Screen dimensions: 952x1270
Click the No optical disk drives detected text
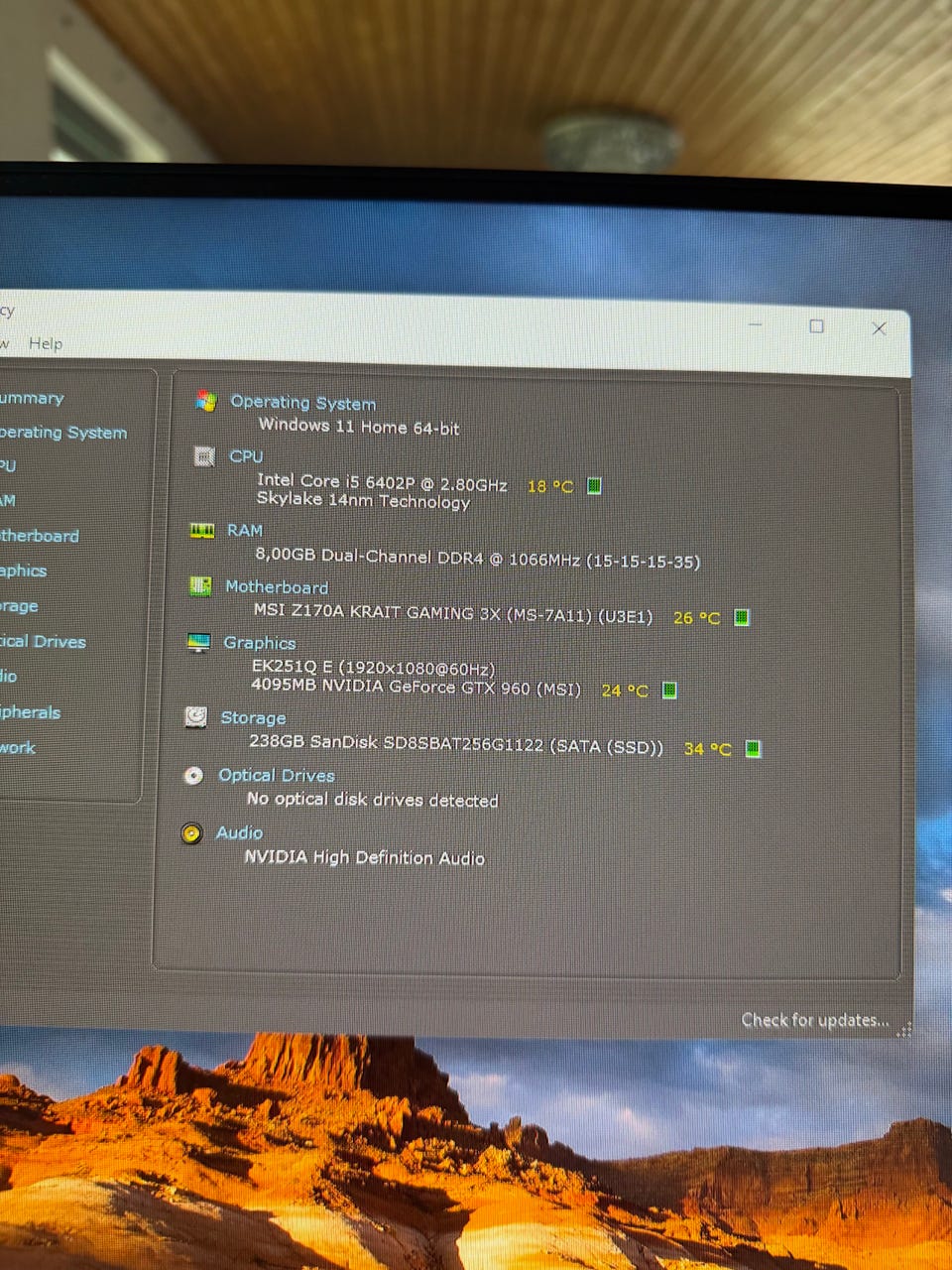[372, 800]
